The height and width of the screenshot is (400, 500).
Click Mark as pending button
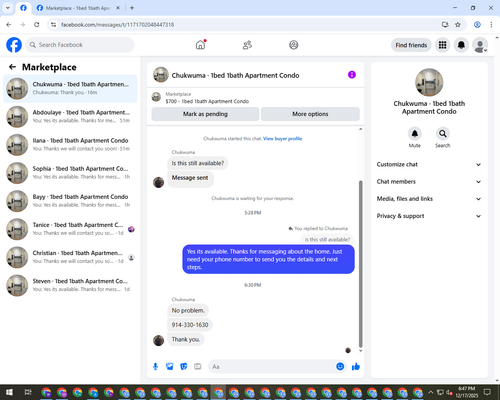click(205, 114)
